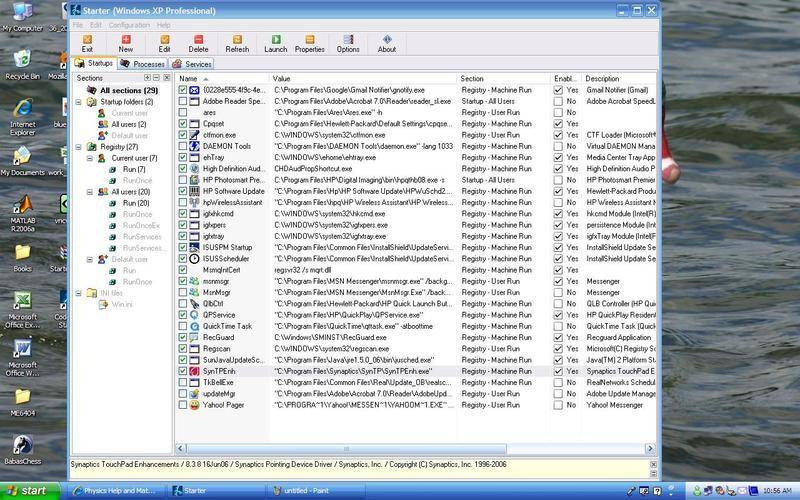Screen dimensions: 800x500
Task: Click the About toolbar icon
Action: click(387, 42)
